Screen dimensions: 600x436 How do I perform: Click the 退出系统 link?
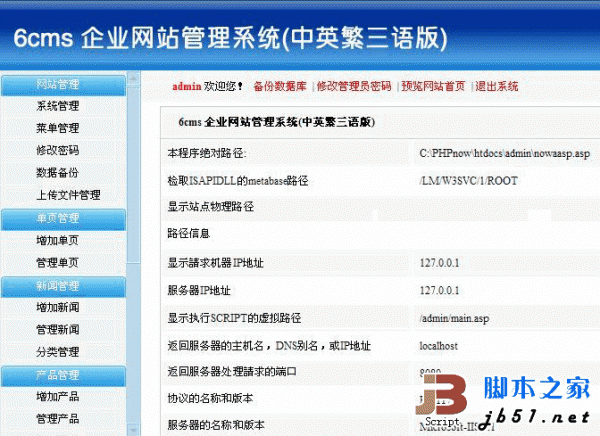click(497, 86)
